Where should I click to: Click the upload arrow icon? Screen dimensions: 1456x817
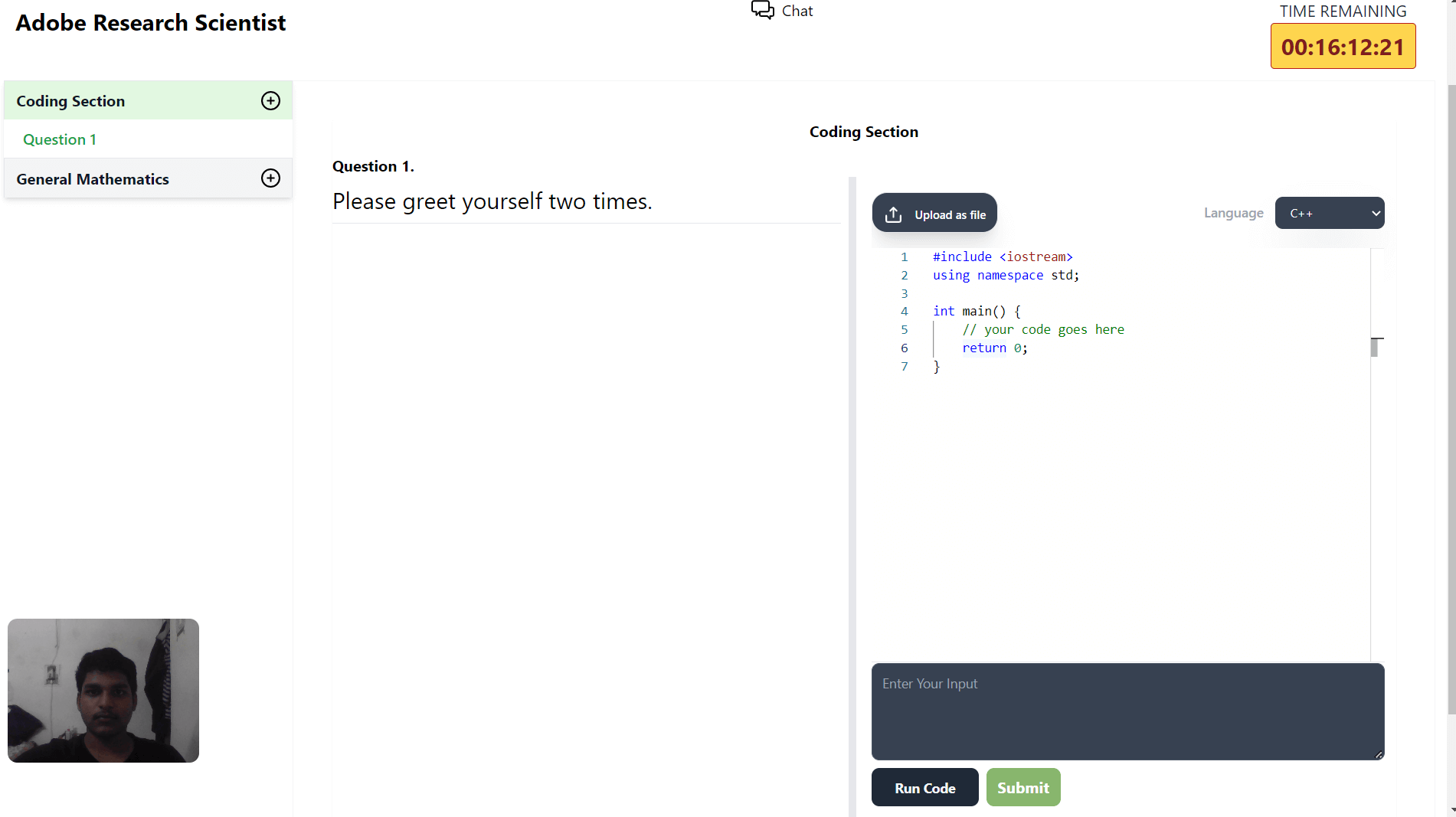pyautogui.click(x=893, y=214)
